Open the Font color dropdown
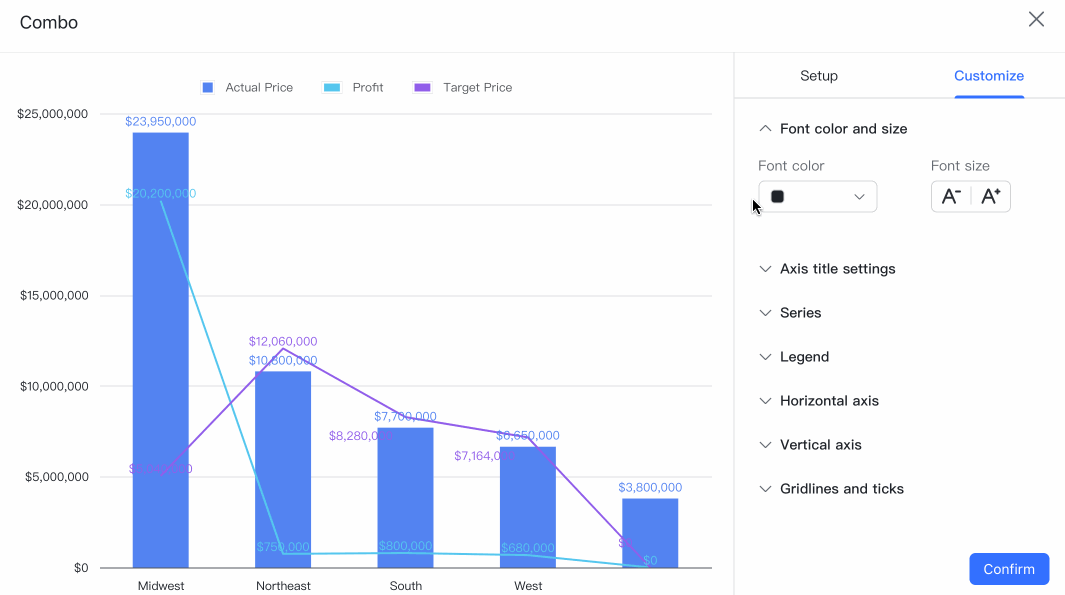 point(858,196)
